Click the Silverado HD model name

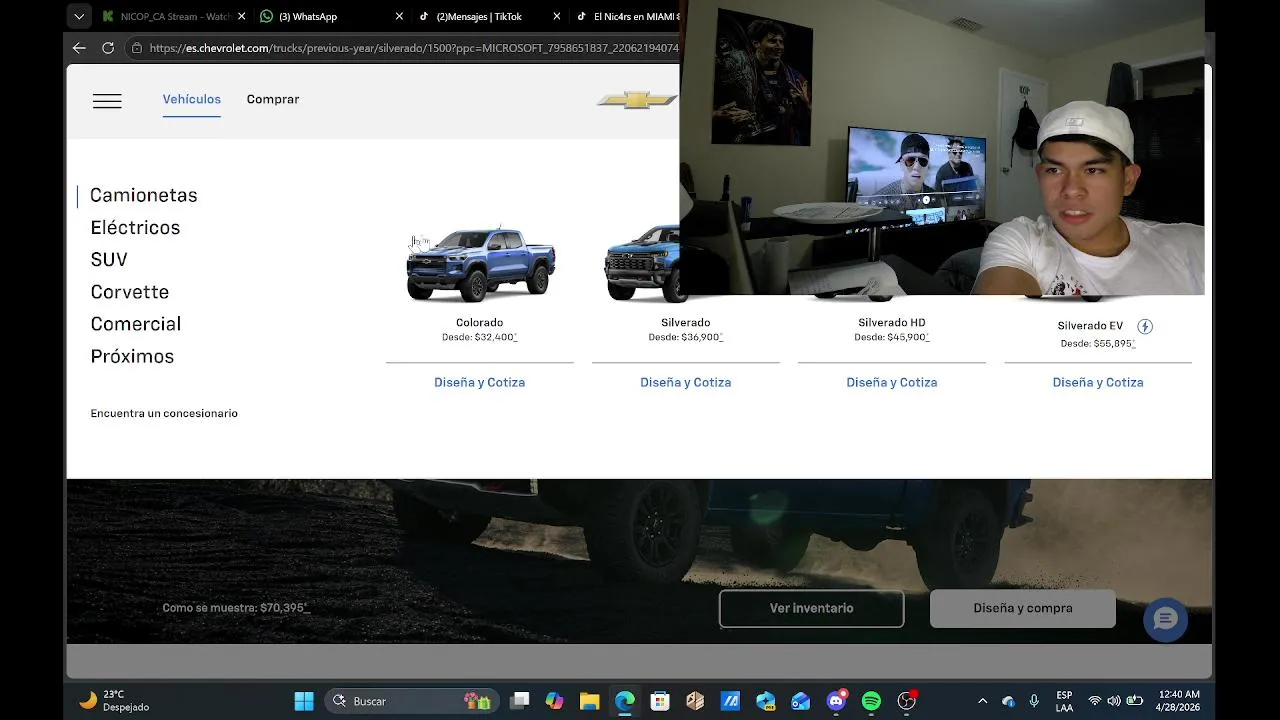tap(892, 322)
